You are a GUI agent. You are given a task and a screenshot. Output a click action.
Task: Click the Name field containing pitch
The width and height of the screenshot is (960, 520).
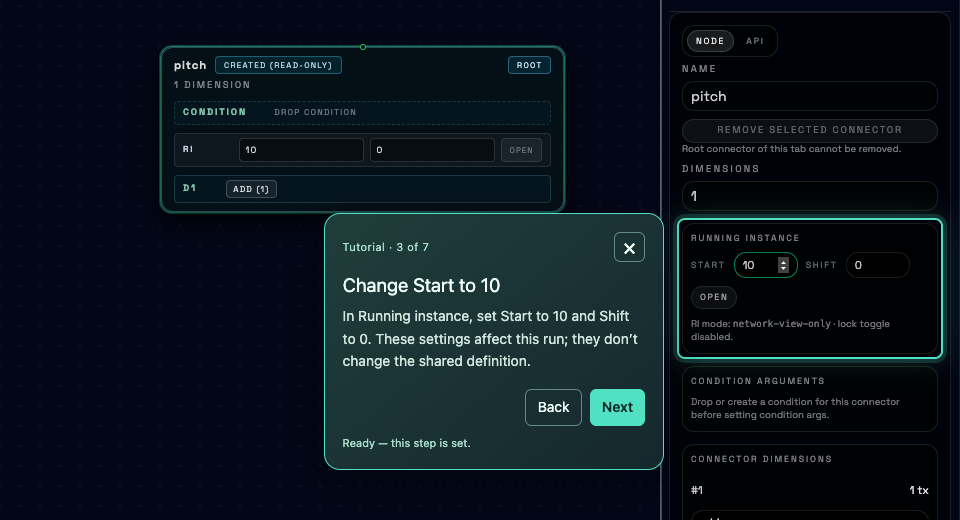[809, 97]
